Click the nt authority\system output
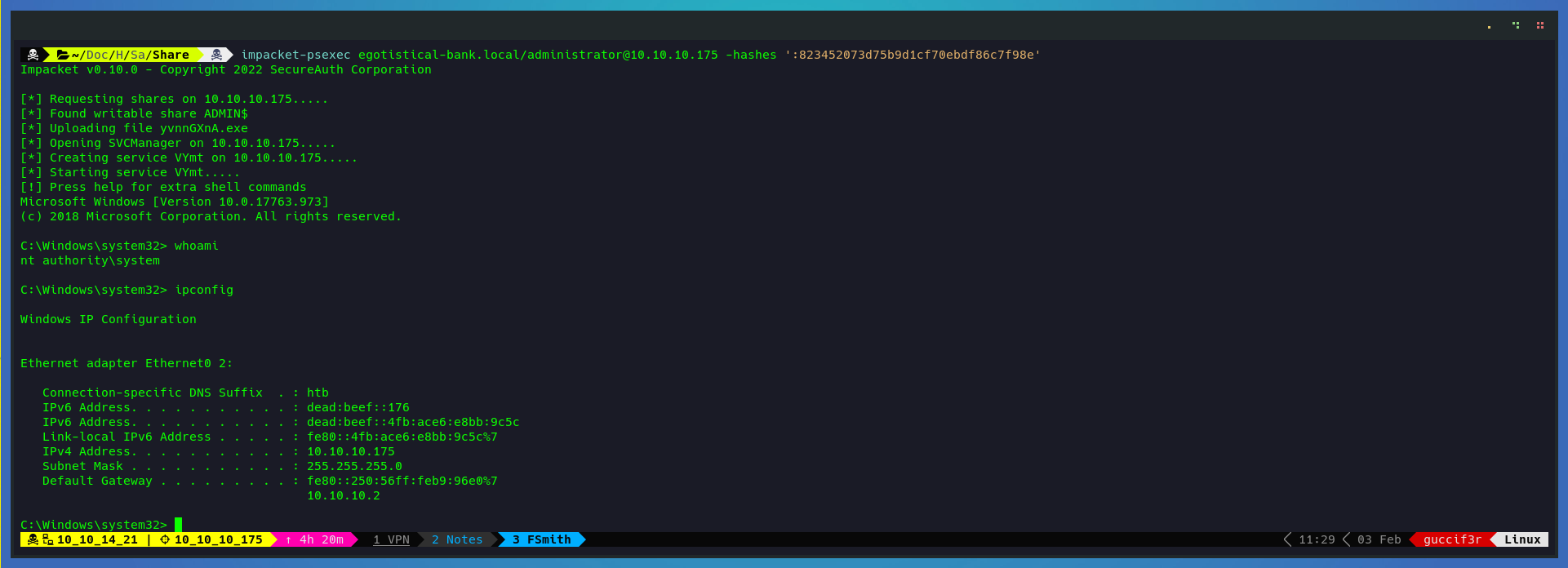Viewport: 1568px width, 568px height. point(90,260)
